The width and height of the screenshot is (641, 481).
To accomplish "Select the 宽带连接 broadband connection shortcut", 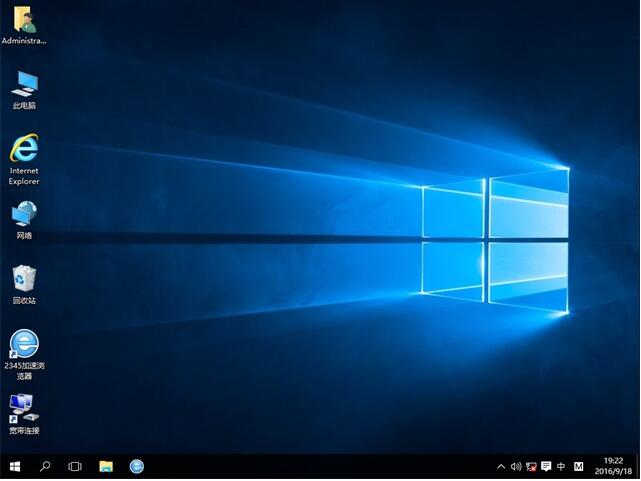I will (24, 414).
